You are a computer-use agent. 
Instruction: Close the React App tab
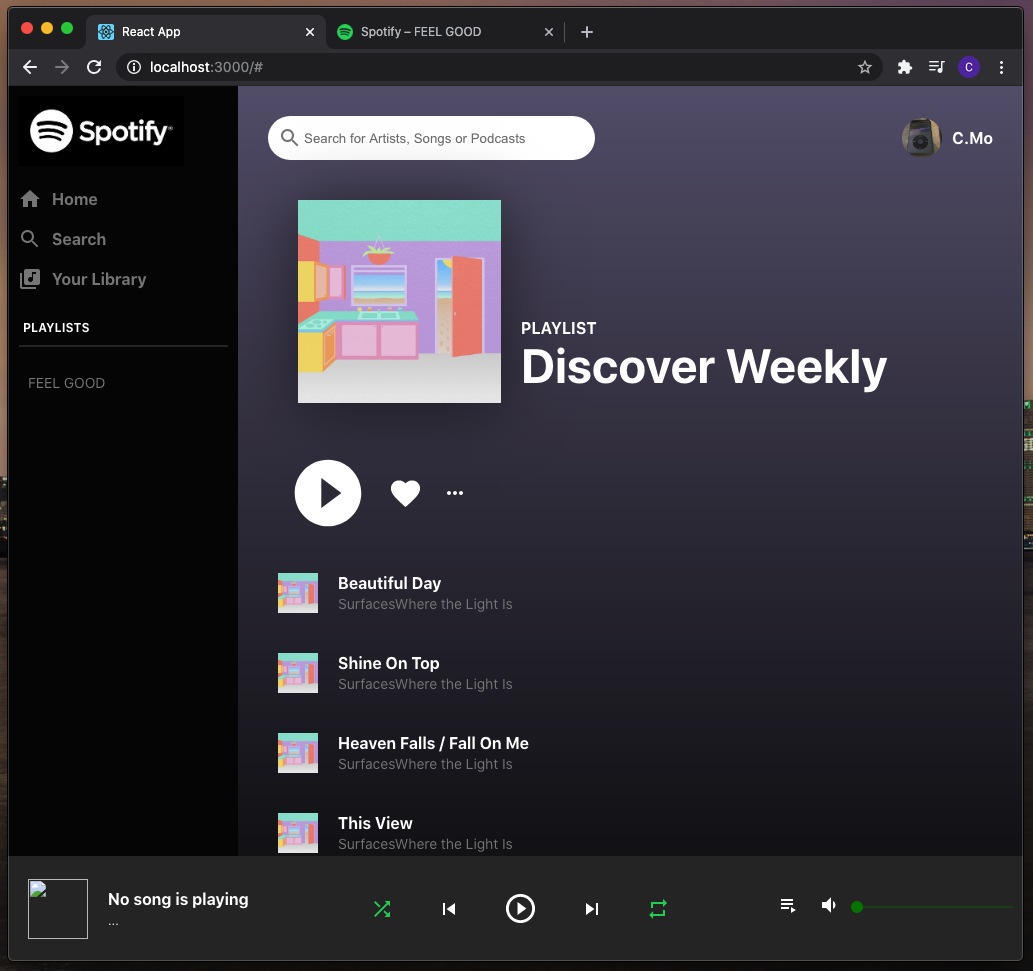pyautogui.click(x=310, y=32)
